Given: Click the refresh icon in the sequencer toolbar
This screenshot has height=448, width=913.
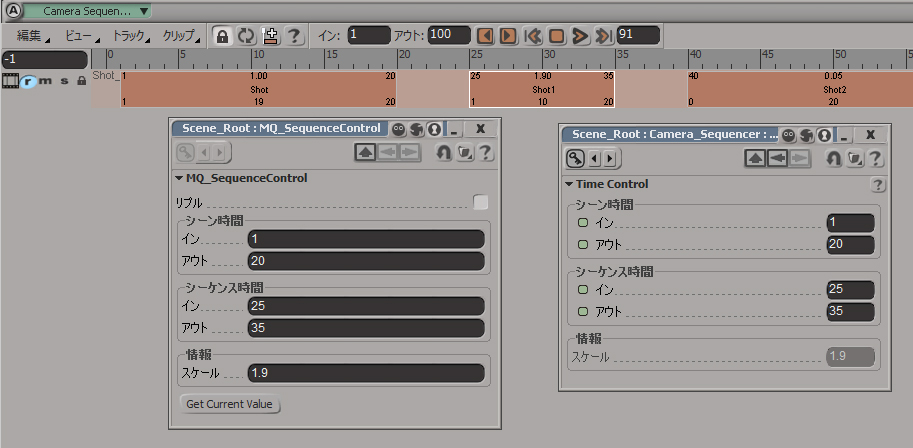Looking at the screenshot, I should [x=245, y=35].
